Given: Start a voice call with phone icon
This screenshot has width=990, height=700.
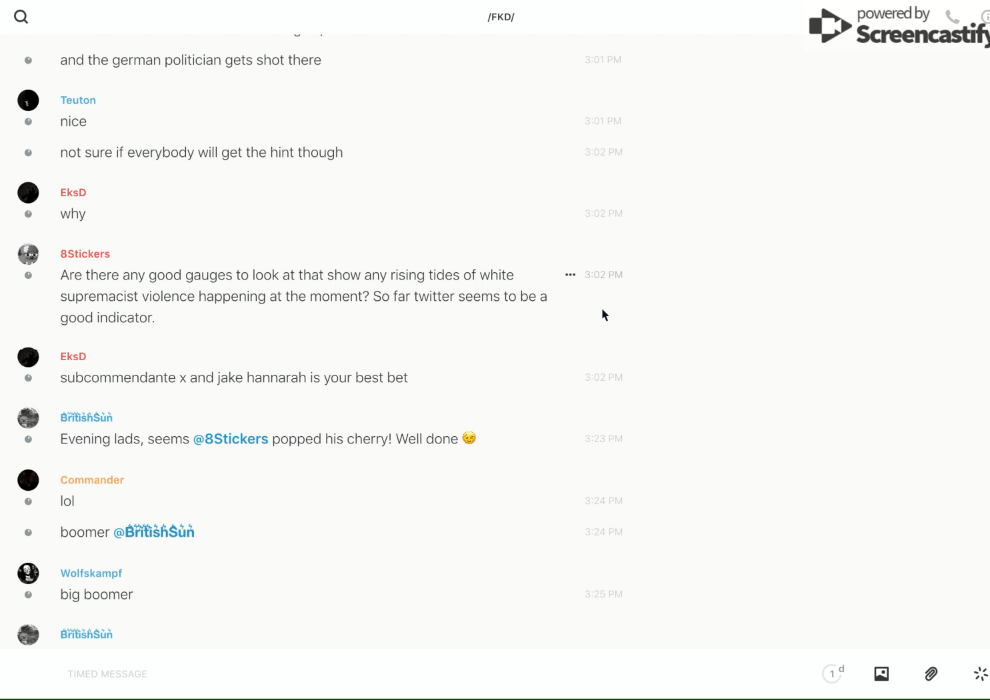Looking at the screenshot, I should 952,17.
